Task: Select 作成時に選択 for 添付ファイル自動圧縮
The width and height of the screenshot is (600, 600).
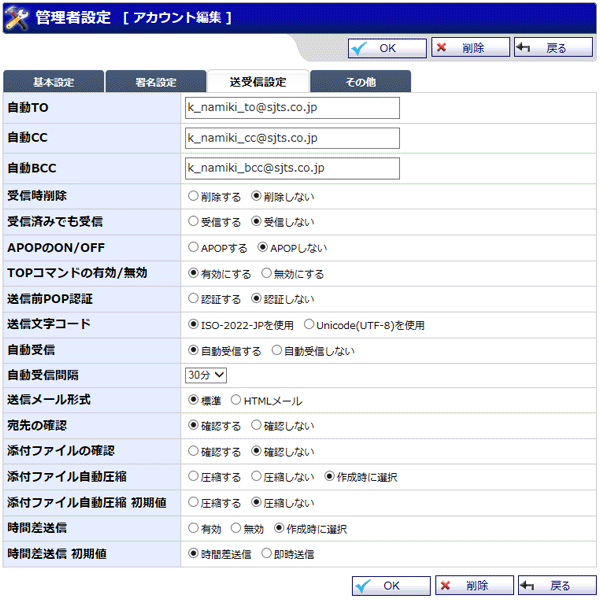Action: 329,476
